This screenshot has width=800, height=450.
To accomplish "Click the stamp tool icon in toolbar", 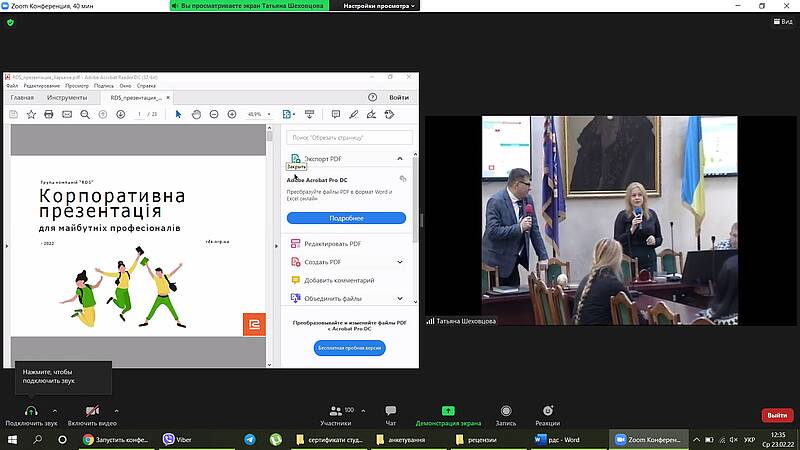I will [389, 114].
